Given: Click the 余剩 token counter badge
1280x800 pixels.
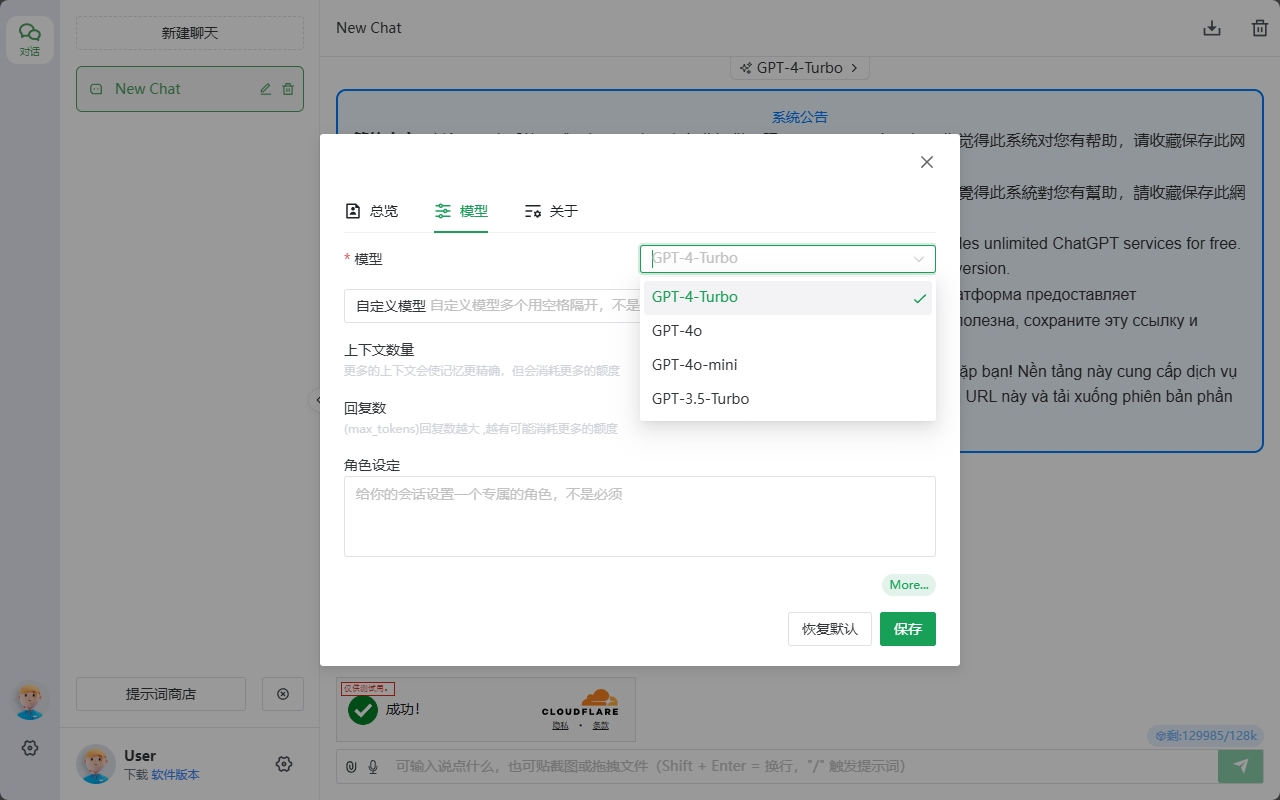Looking at the screenshot, I should coord(1205,736).
